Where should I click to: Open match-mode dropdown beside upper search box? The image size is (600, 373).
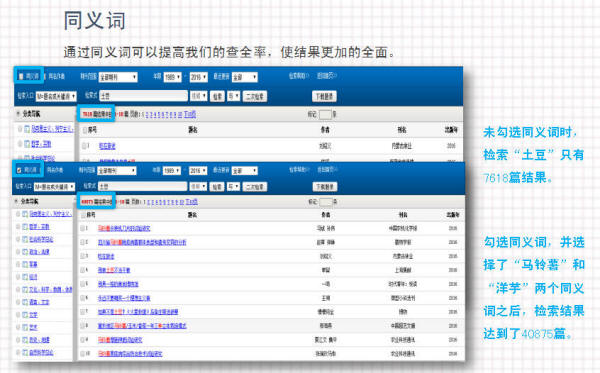point(199,96)
